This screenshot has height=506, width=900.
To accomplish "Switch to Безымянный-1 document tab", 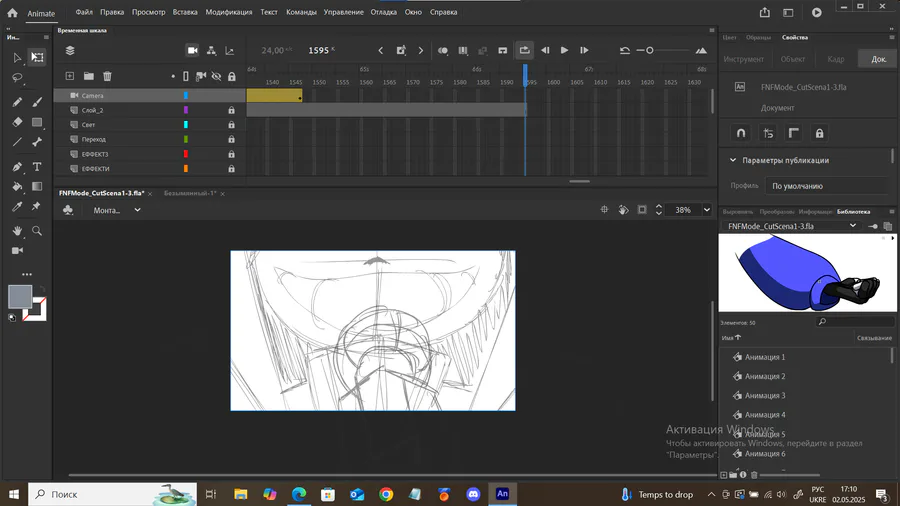I will pos(190,193).
